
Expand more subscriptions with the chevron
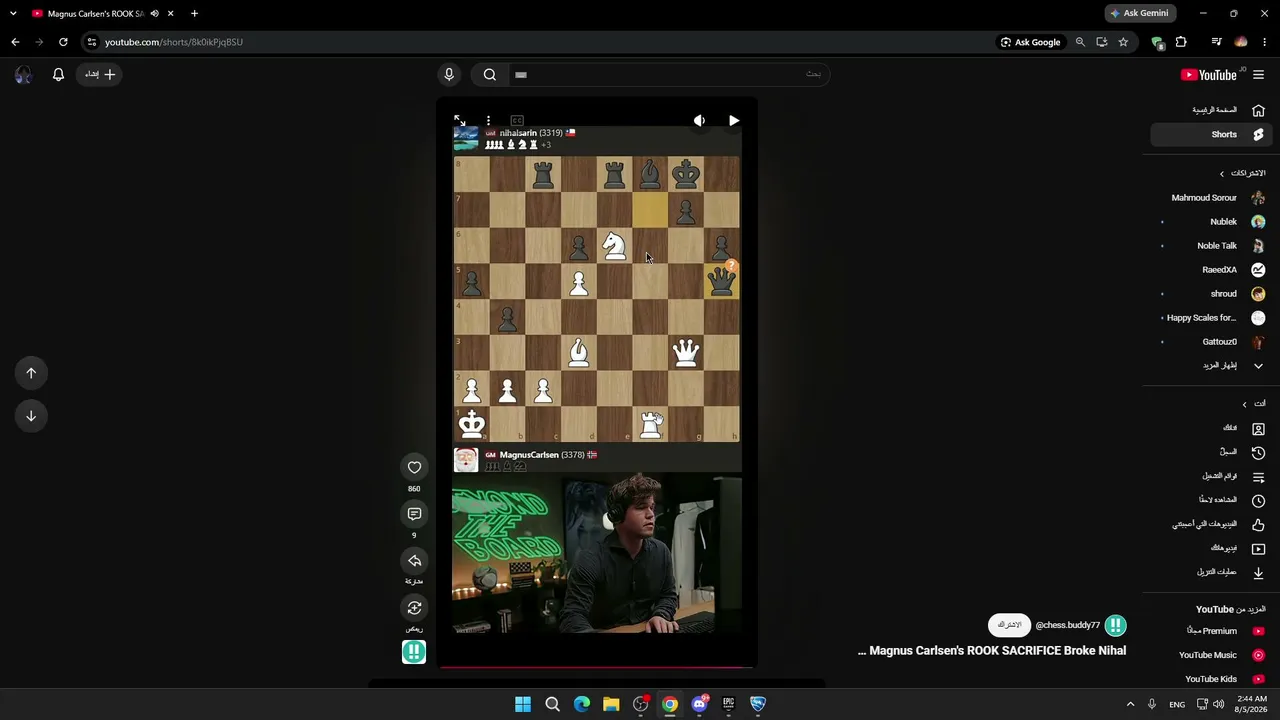(x=1258, y=366)
